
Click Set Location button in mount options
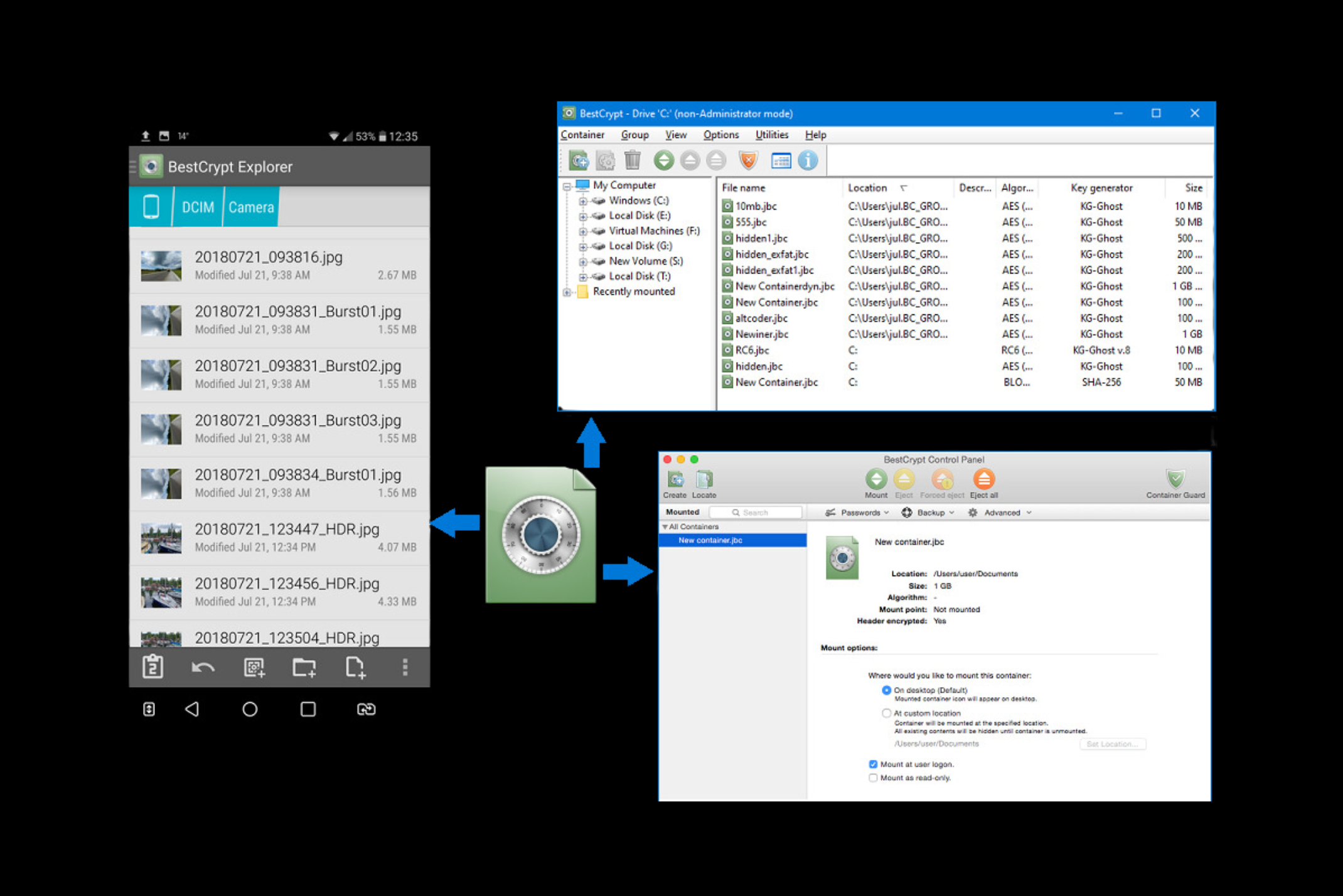(1113, 744)
